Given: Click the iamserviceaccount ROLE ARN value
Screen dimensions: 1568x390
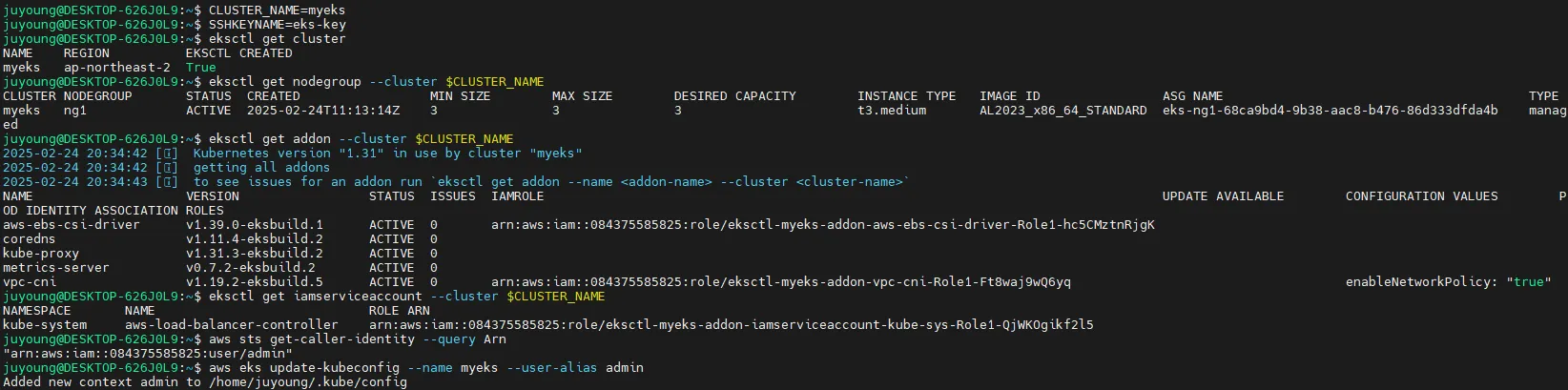Looking at the screenshot, I should 732,325.
